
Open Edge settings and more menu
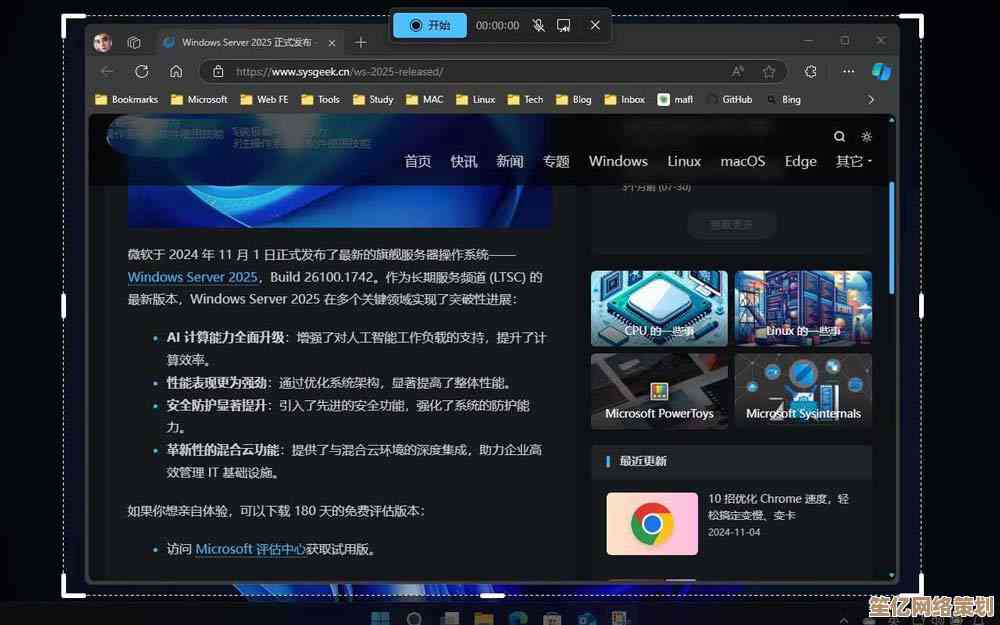click(848, 71)
